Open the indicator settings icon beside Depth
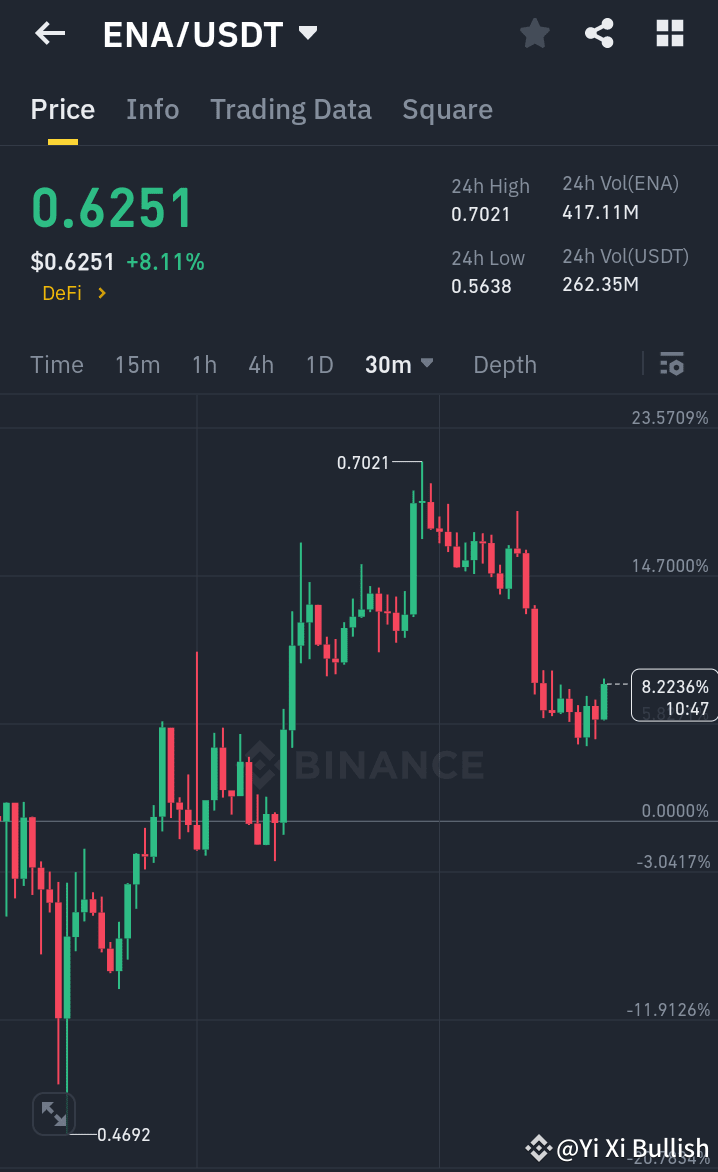The height and width of the screenshot is (1172, 718). (x=671, y=364)
